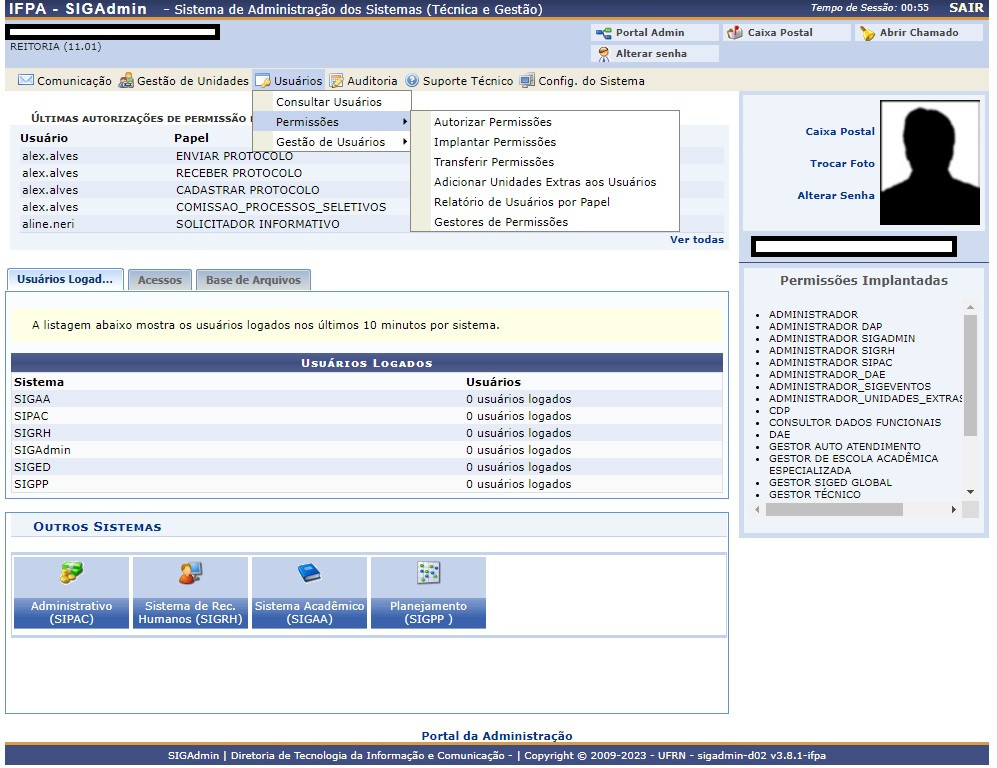The image size is (997, 768).
Task: Click the Suporte Técnico help icon
Action: click(412, 81)
